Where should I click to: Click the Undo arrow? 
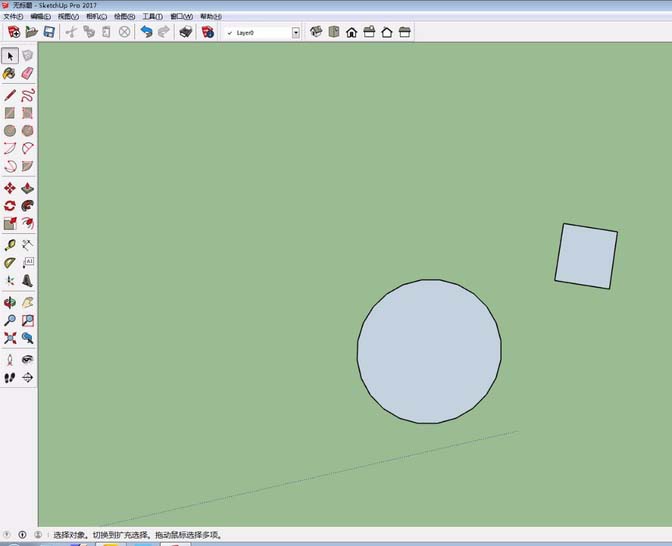tap(147, 32)
